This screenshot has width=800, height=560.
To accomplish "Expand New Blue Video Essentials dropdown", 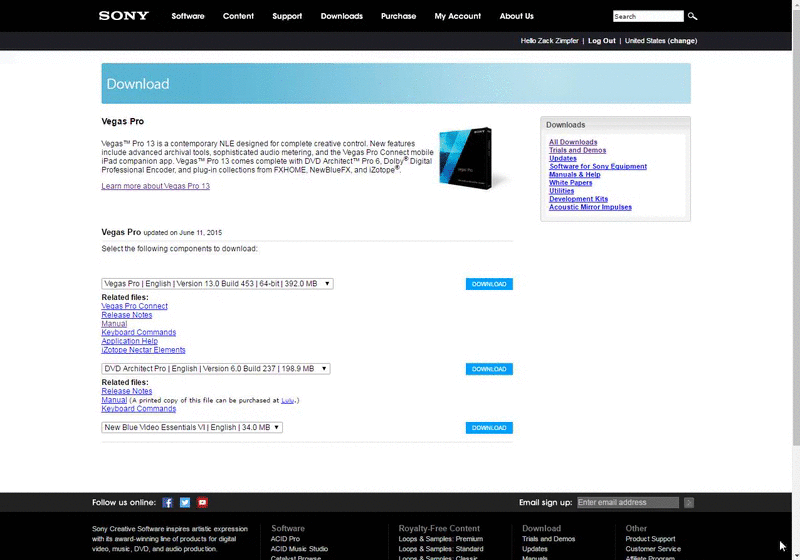I will click(192, 427).
